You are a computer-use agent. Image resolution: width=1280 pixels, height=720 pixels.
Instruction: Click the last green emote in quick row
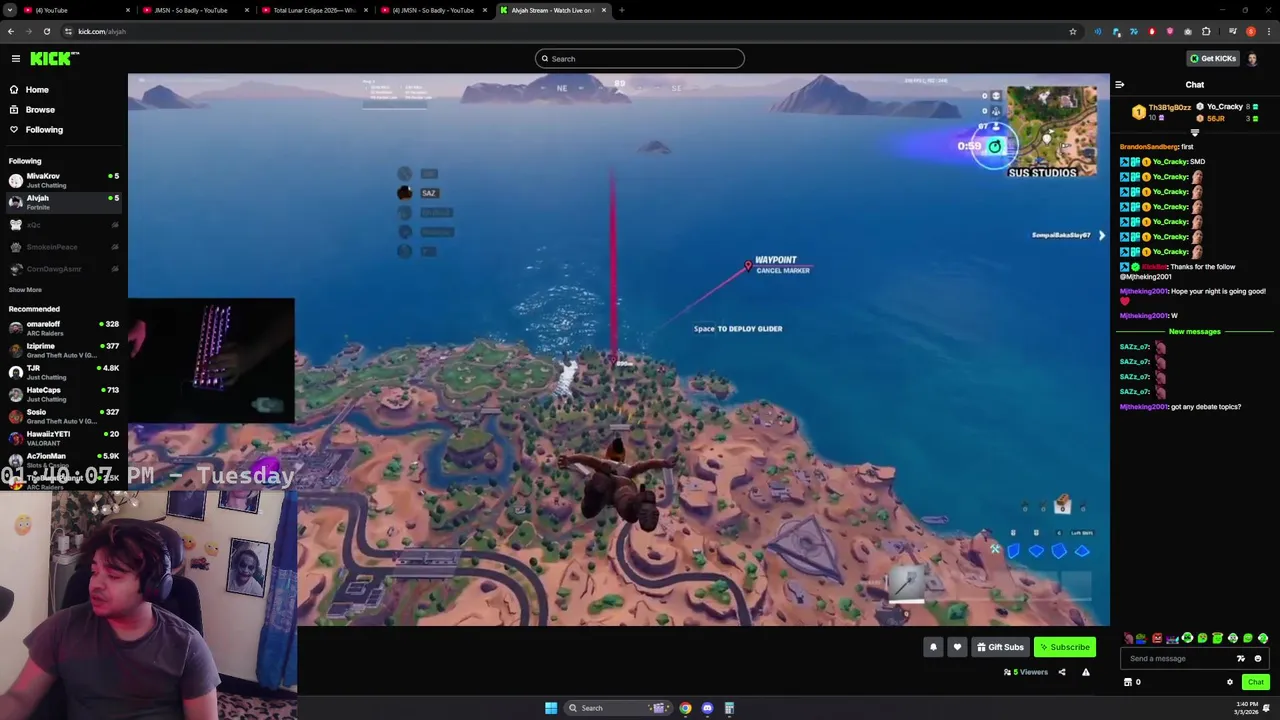pos(1263,638)
